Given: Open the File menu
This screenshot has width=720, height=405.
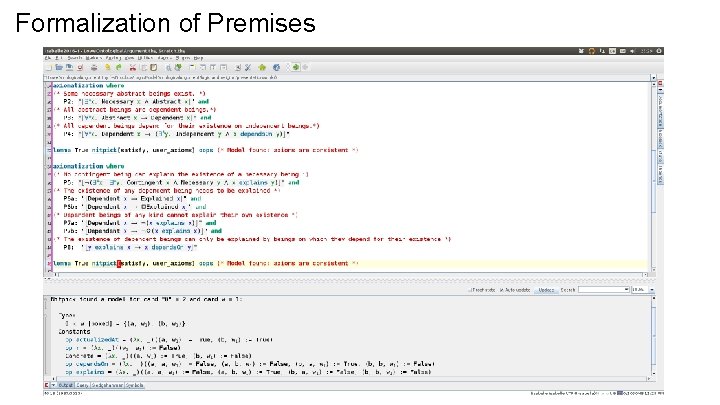Looking at the screenshot, I should tap(48, 58).
